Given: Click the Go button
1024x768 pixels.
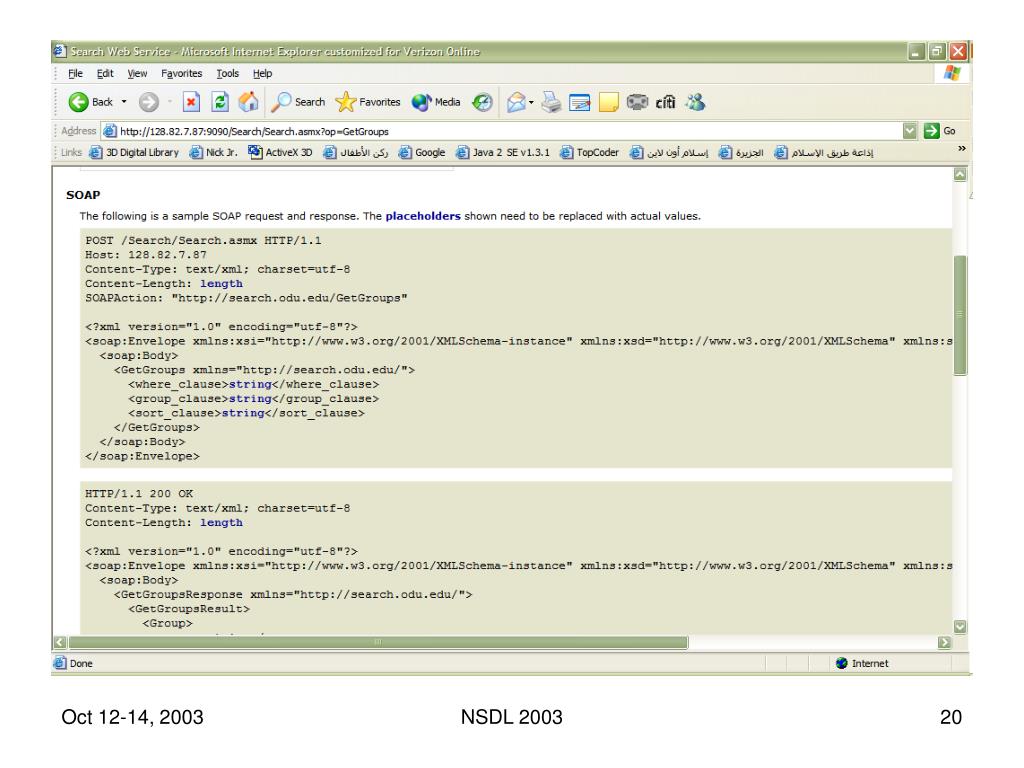Looking at the screenshot, I should tap(940, 131).
